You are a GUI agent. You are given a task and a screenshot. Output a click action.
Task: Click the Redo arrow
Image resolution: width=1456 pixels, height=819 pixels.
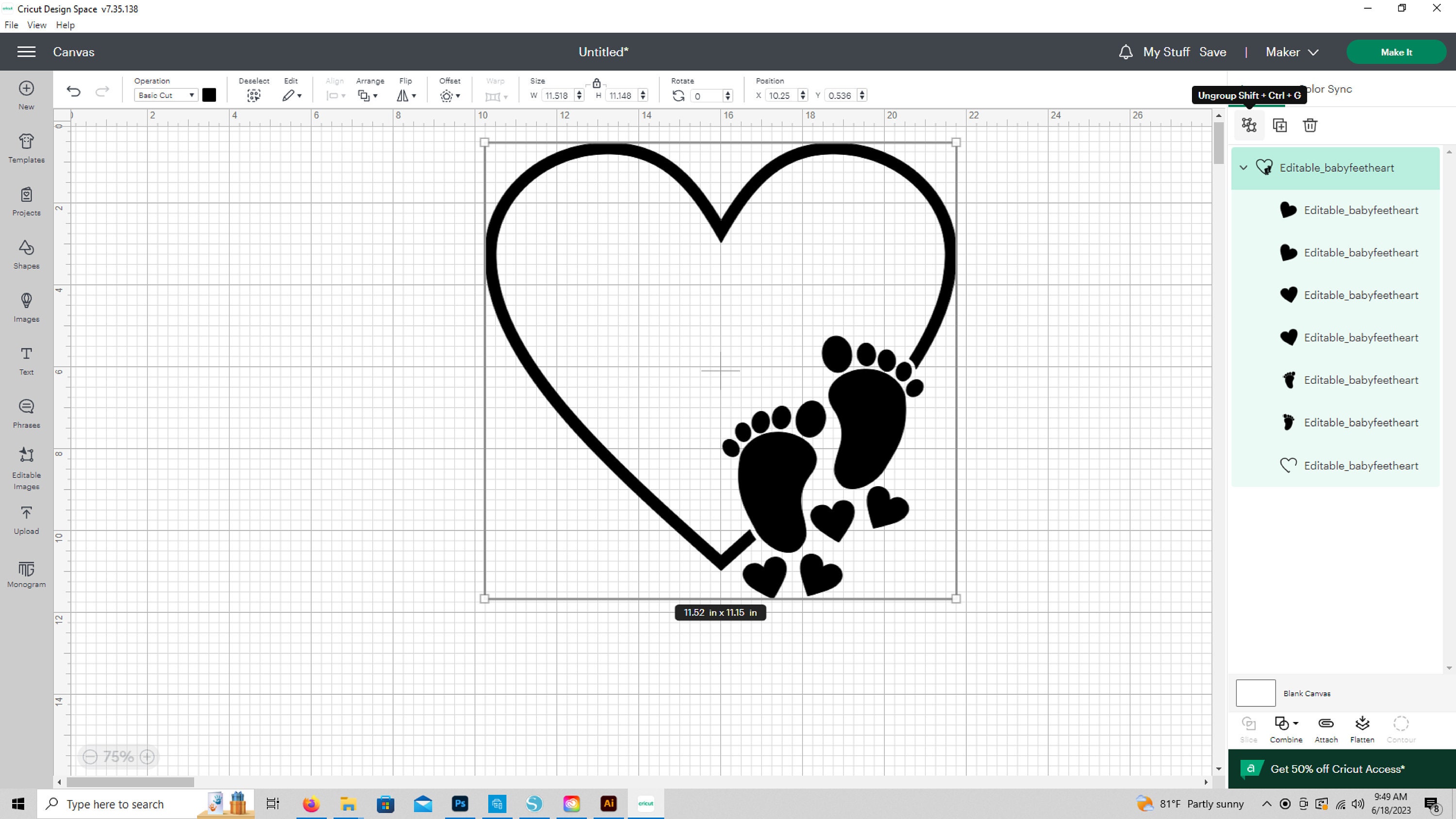[x=102, y=91]
